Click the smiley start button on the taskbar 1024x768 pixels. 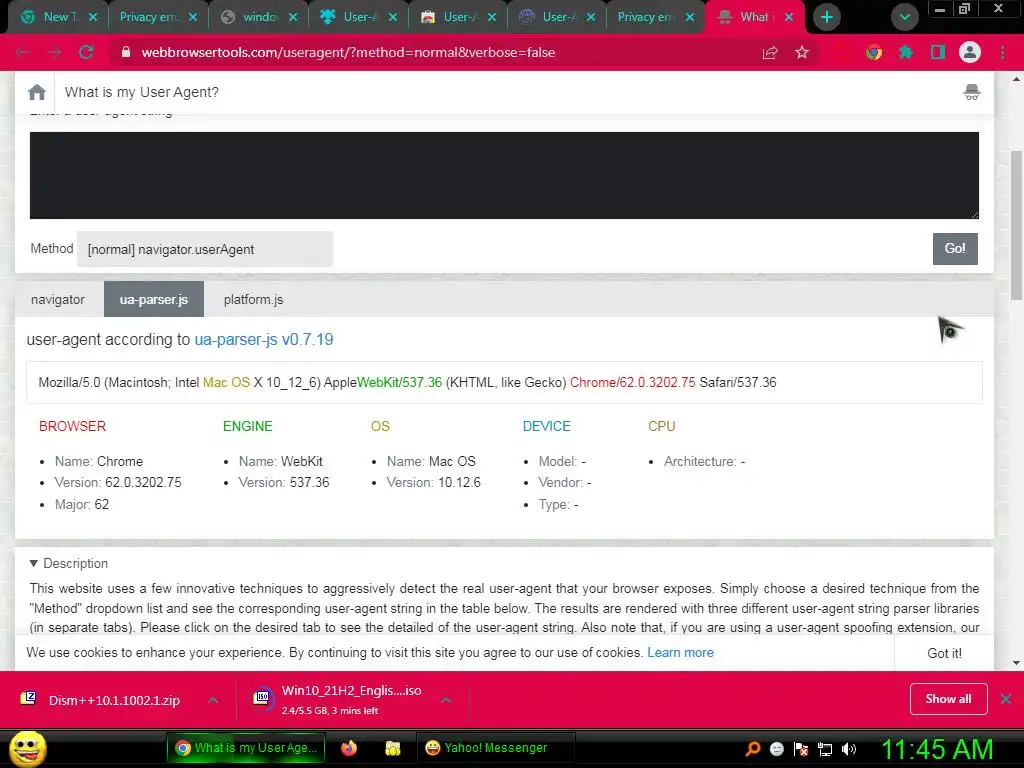27,748
